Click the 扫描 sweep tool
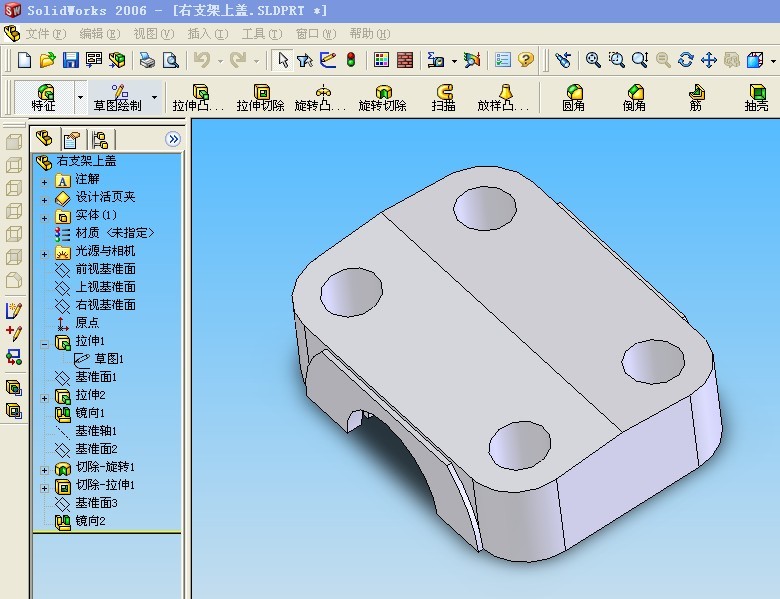Image resolution: width=780 pixels, height=599 pixels. (x=444, y=98)
